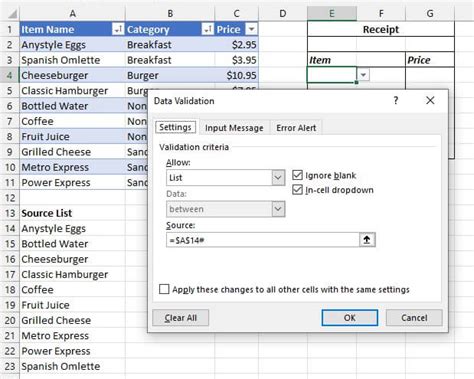Switch to the Error Alert tab

[x=296, y=128]
